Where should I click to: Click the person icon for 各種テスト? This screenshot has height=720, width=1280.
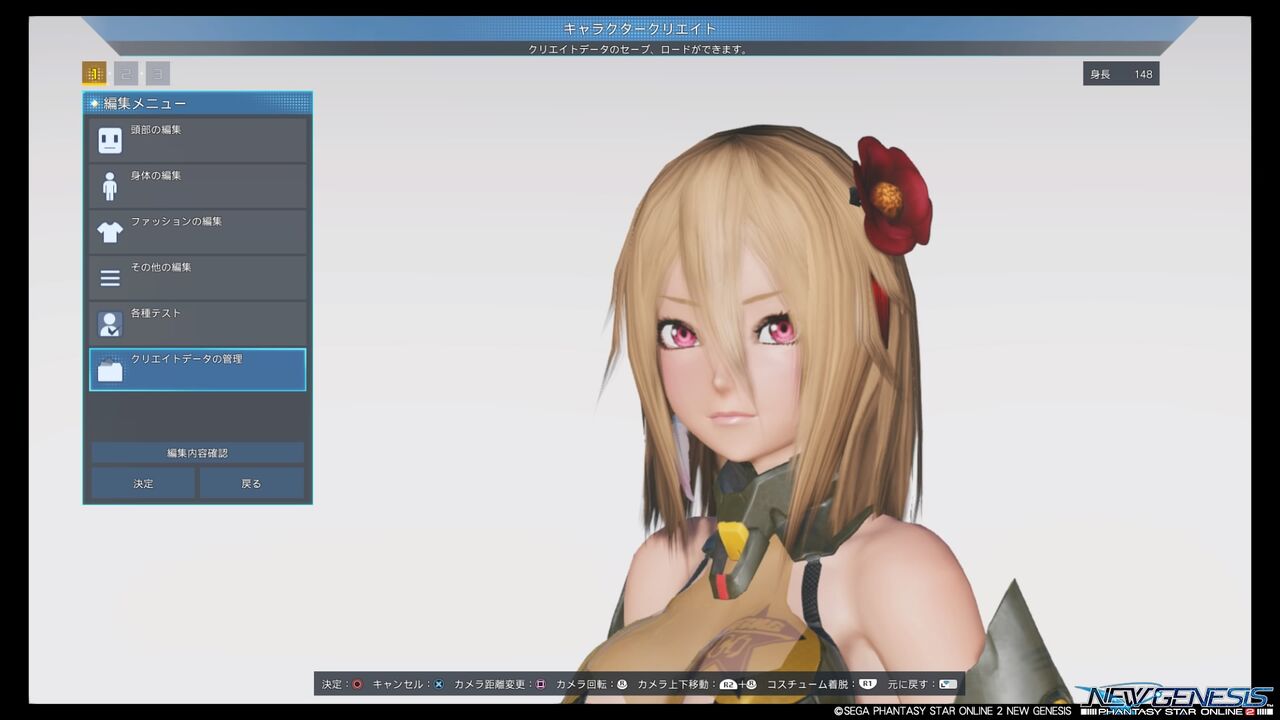tap(110, 324)
